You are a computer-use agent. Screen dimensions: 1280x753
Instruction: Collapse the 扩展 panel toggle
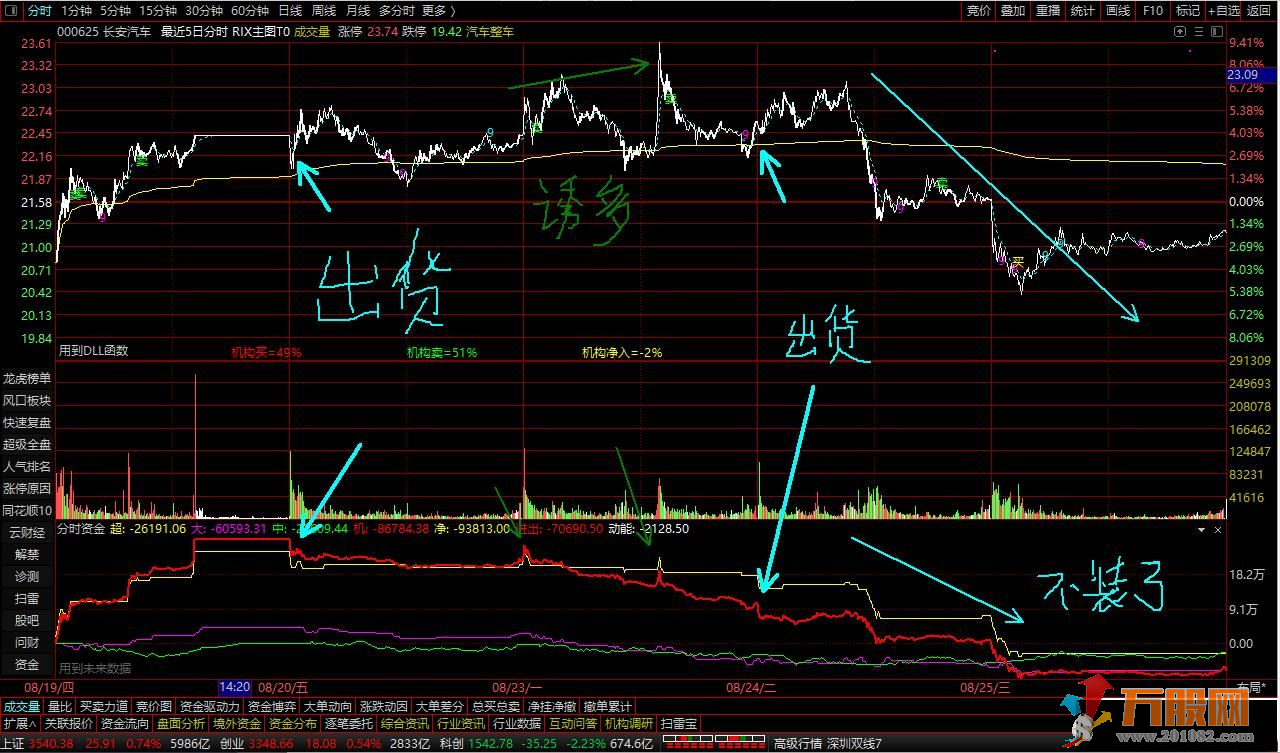coord(19,724)
